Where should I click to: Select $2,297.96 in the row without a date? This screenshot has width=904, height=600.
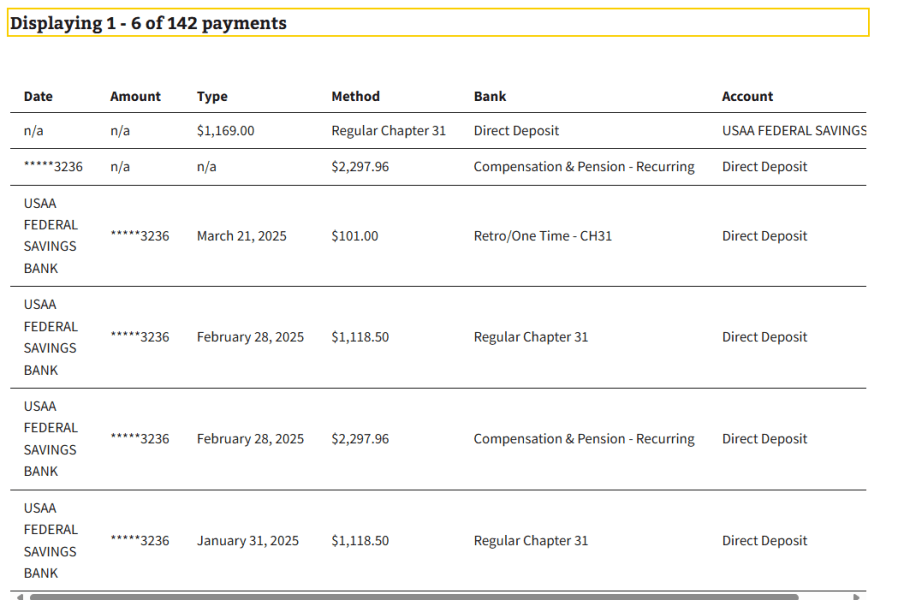(x=360, y=167)
